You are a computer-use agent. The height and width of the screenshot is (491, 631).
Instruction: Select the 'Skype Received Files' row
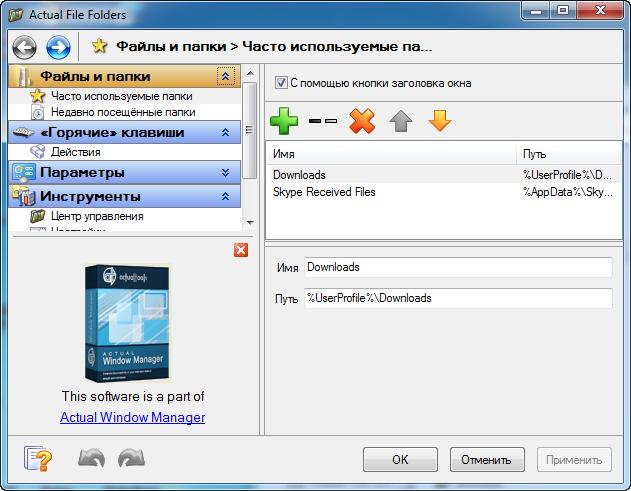(x=443, y=192)
